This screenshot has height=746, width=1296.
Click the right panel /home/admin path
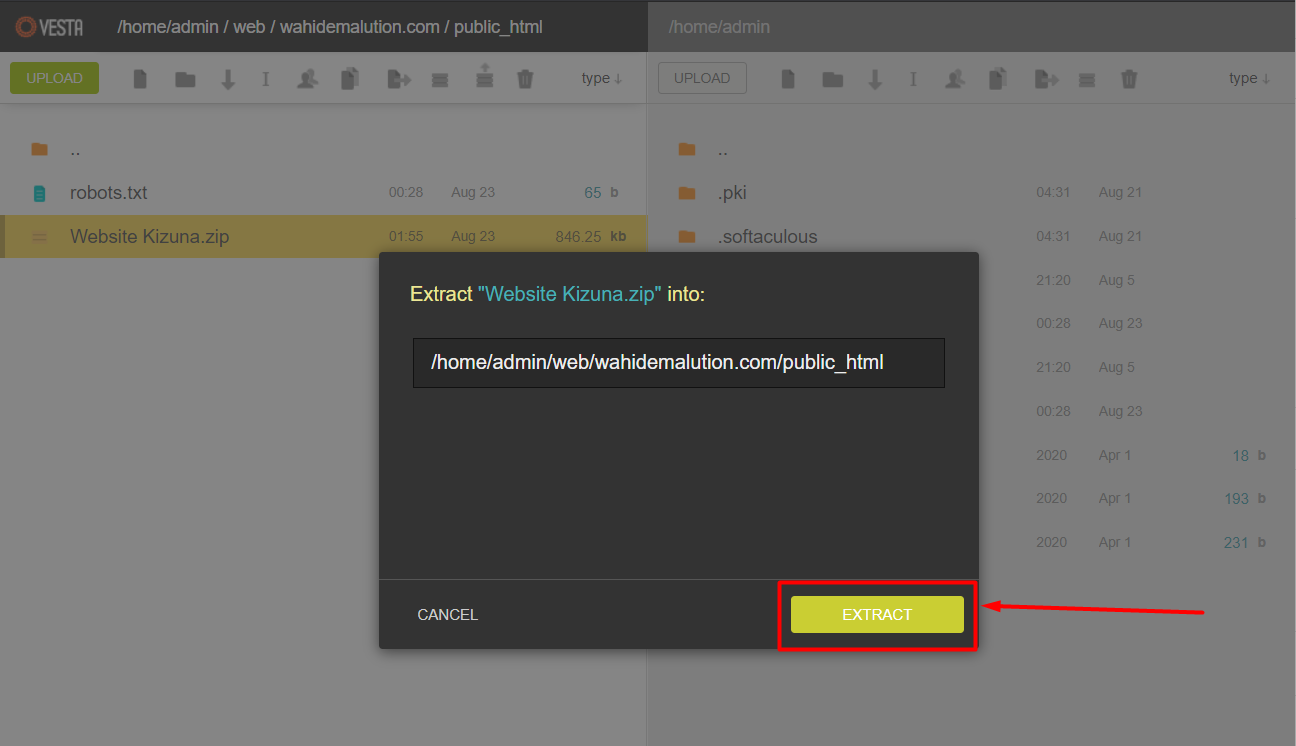(x=719, y=27)
